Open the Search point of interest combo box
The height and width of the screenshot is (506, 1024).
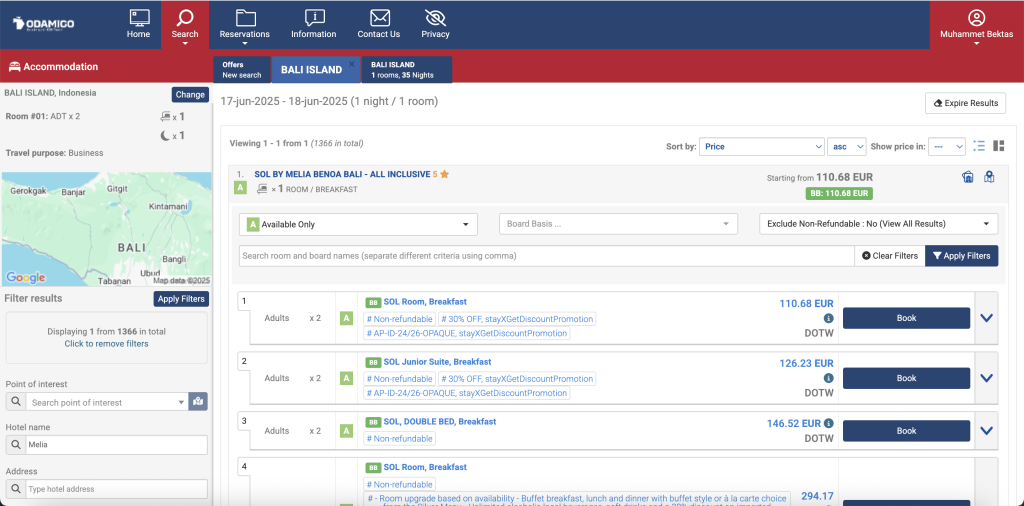click(x=107, y=402)
